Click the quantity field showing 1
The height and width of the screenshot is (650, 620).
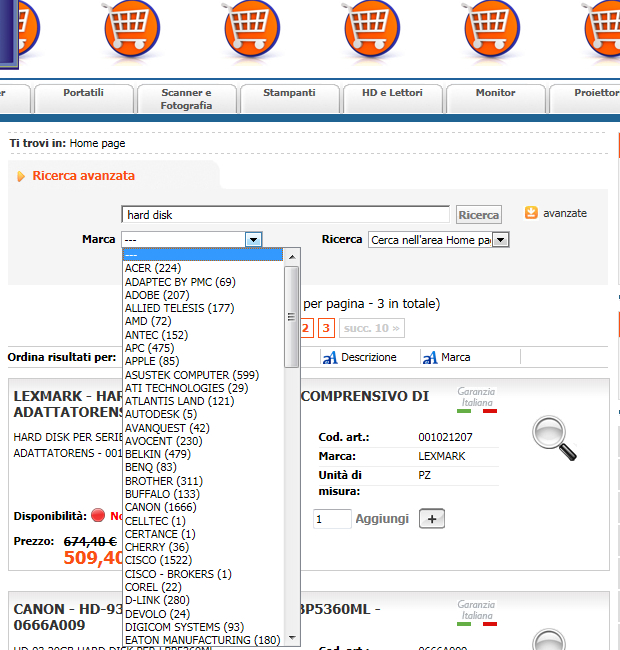pyautogui.click(x=332, y=519)
